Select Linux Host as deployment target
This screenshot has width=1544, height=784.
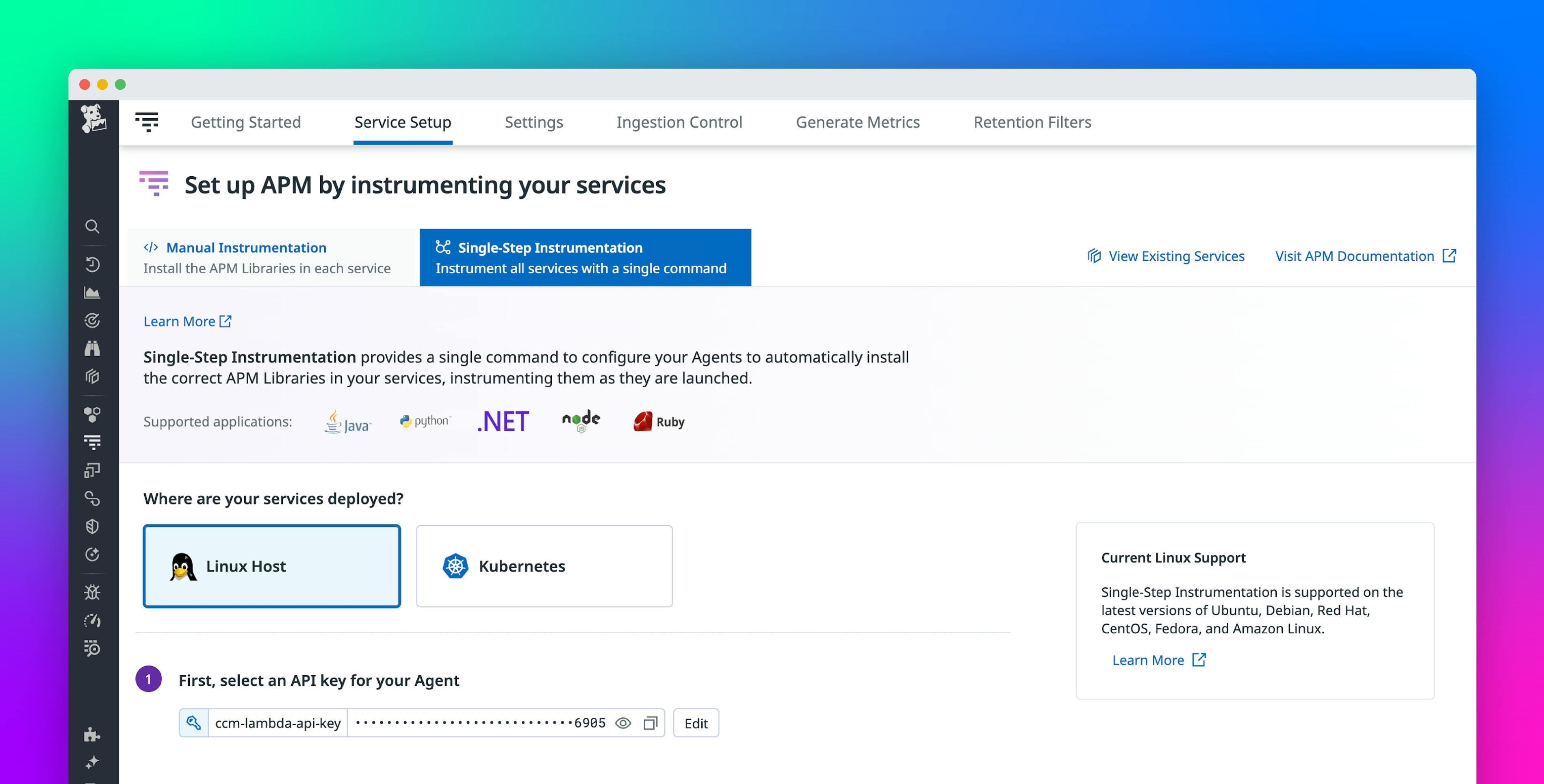tap(271, 566)
